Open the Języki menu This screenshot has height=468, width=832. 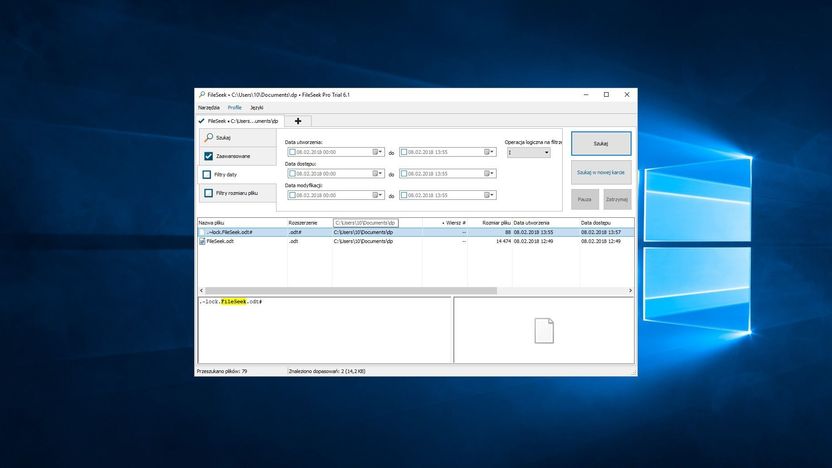(257, 108)
